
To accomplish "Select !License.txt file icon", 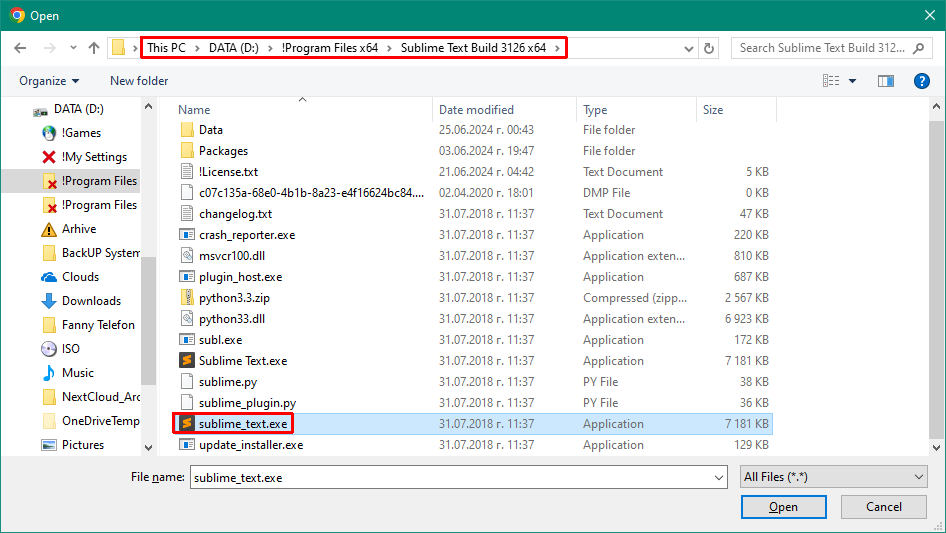I will [187, 171].
